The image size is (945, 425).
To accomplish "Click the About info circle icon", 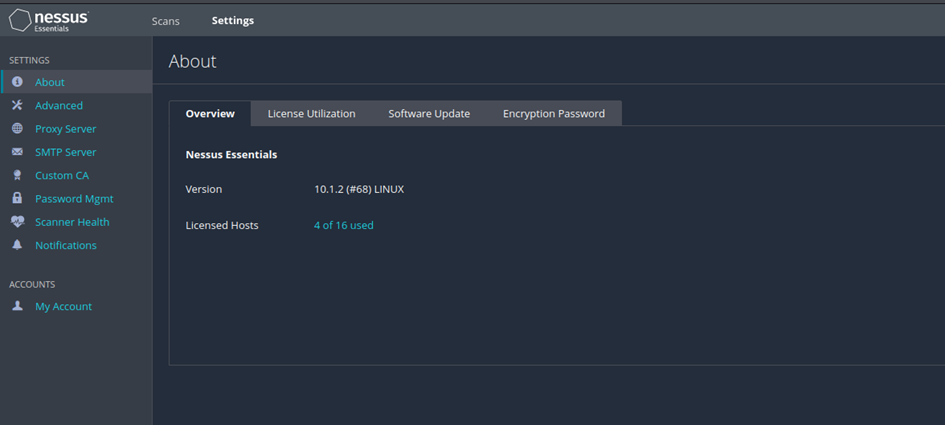I will 17,82.
